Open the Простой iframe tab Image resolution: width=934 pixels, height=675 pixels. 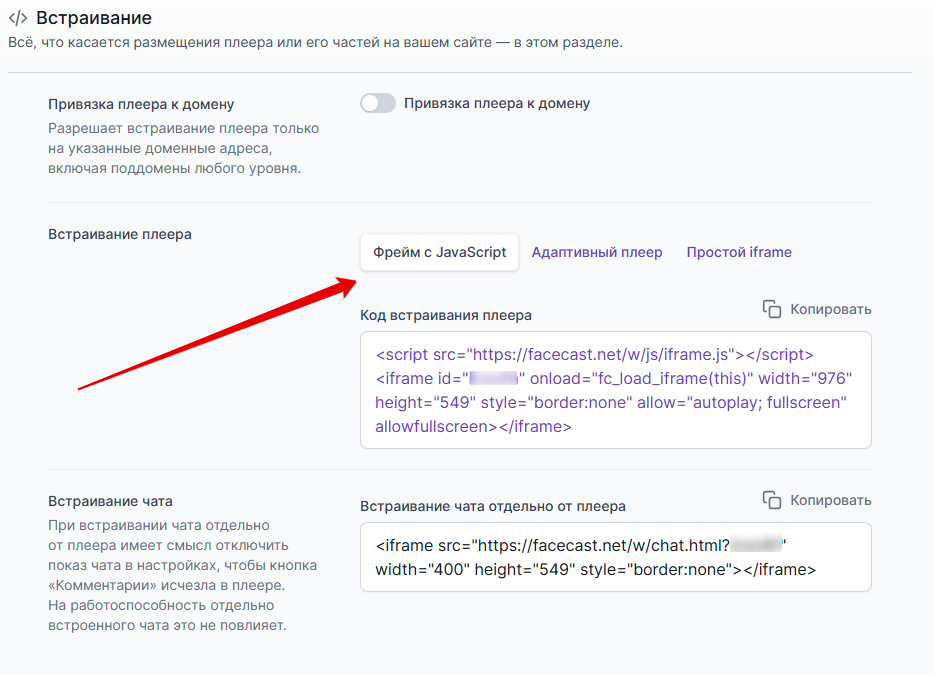tap(739, 252)
